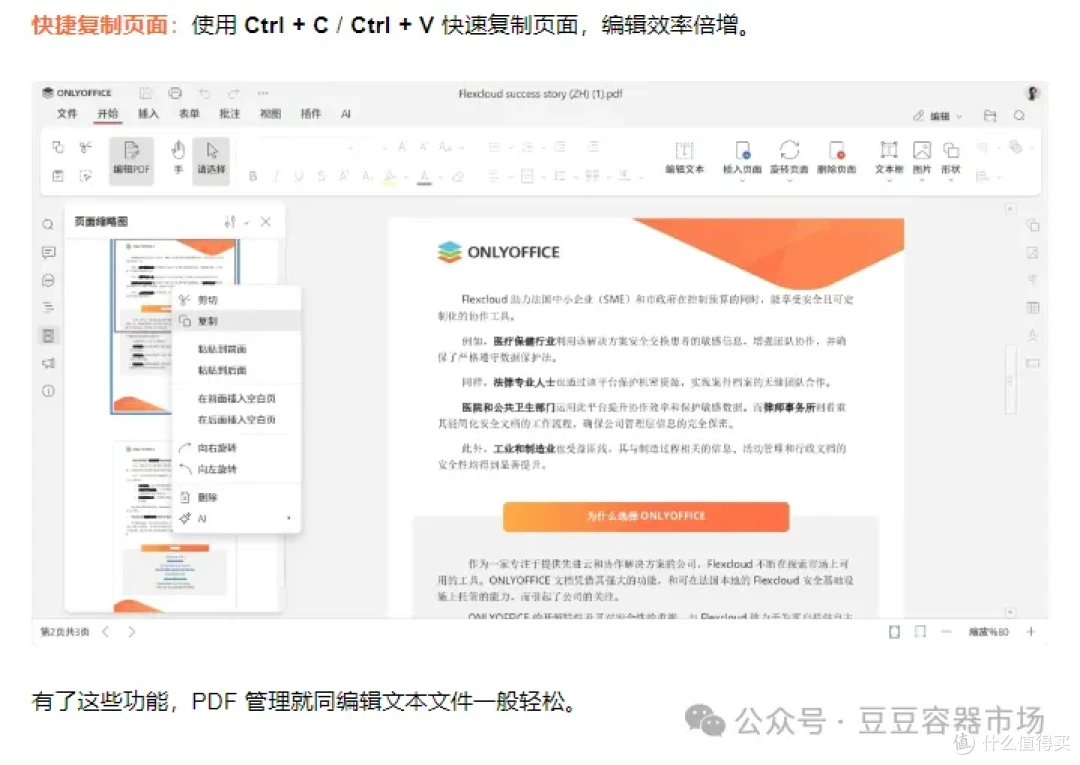Toggle Strikethrough formatting in the ribbon
Screen dimensions: 1080x765
pos(322,177)
